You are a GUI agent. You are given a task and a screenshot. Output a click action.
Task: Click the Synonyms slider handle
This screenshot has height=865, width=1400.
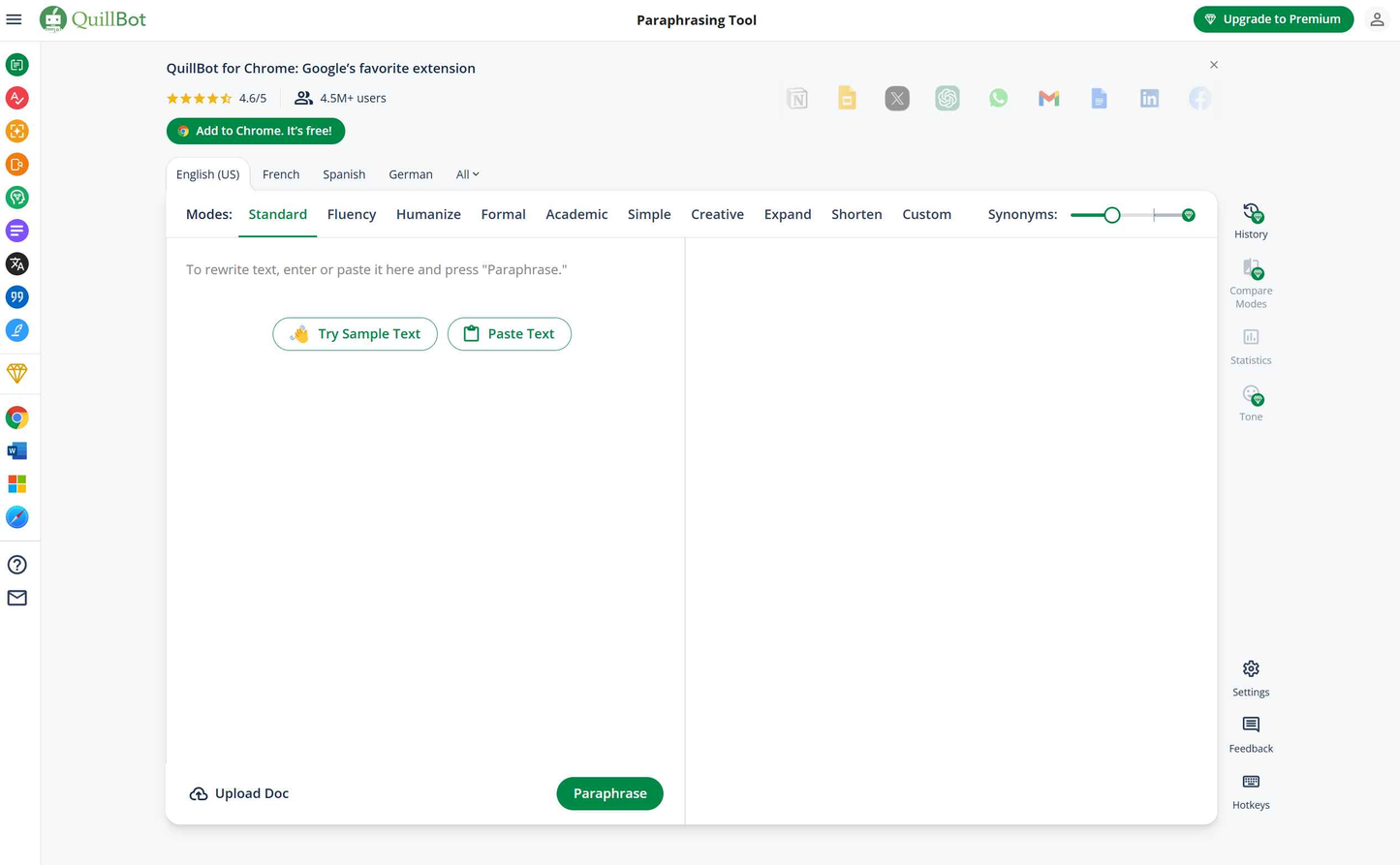pos(1112,215)
